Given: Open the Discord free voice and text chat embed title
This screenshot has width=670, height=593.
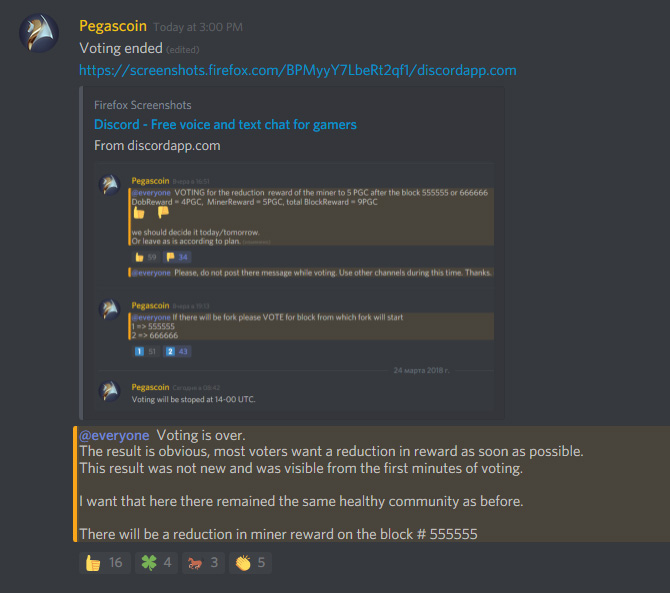Looking at the screenshot, I should tap(225, 124).
